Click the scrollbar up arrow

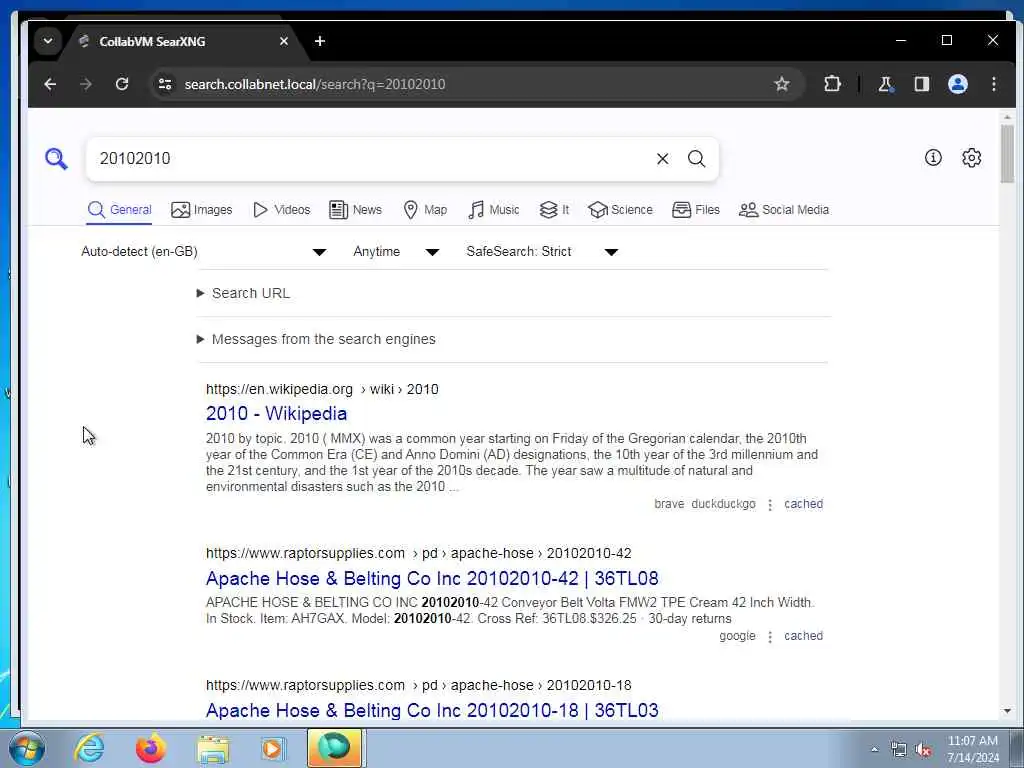[x=1006, y=118]
